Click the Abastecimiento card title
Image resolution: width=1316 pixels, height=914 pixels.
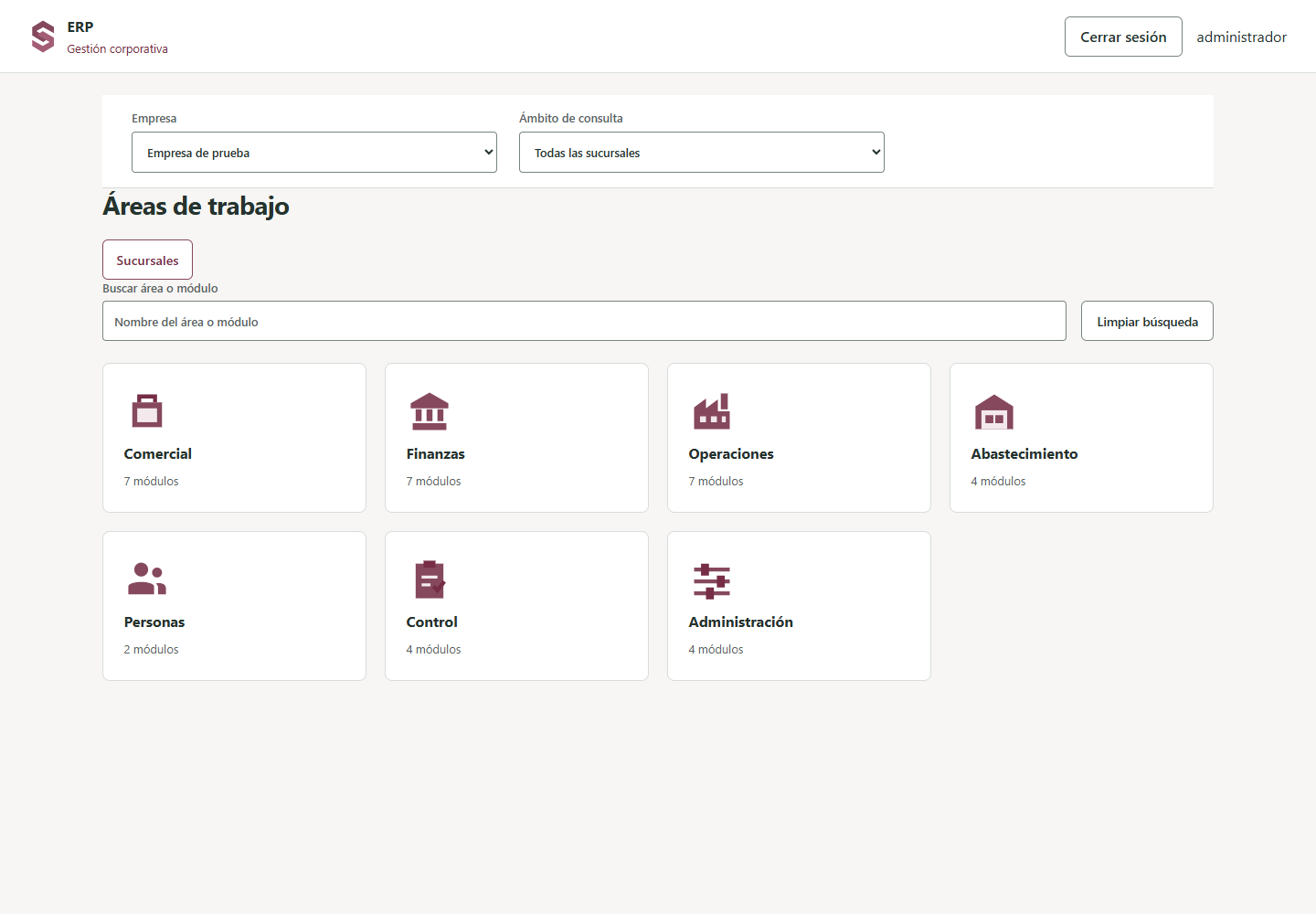pos(1024,454)
